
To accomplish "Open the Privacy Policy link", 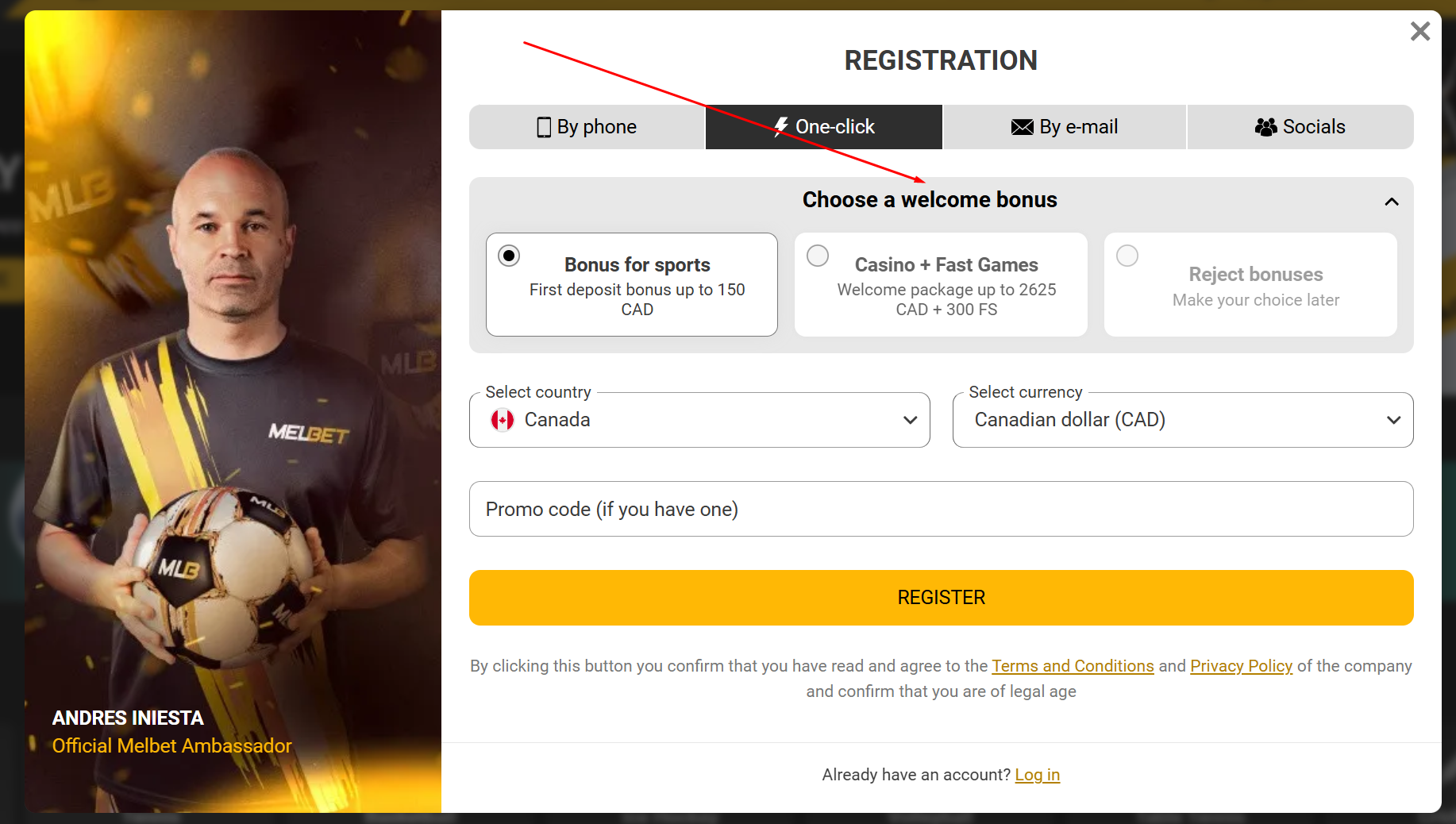I will click(x=1241, y=666).
